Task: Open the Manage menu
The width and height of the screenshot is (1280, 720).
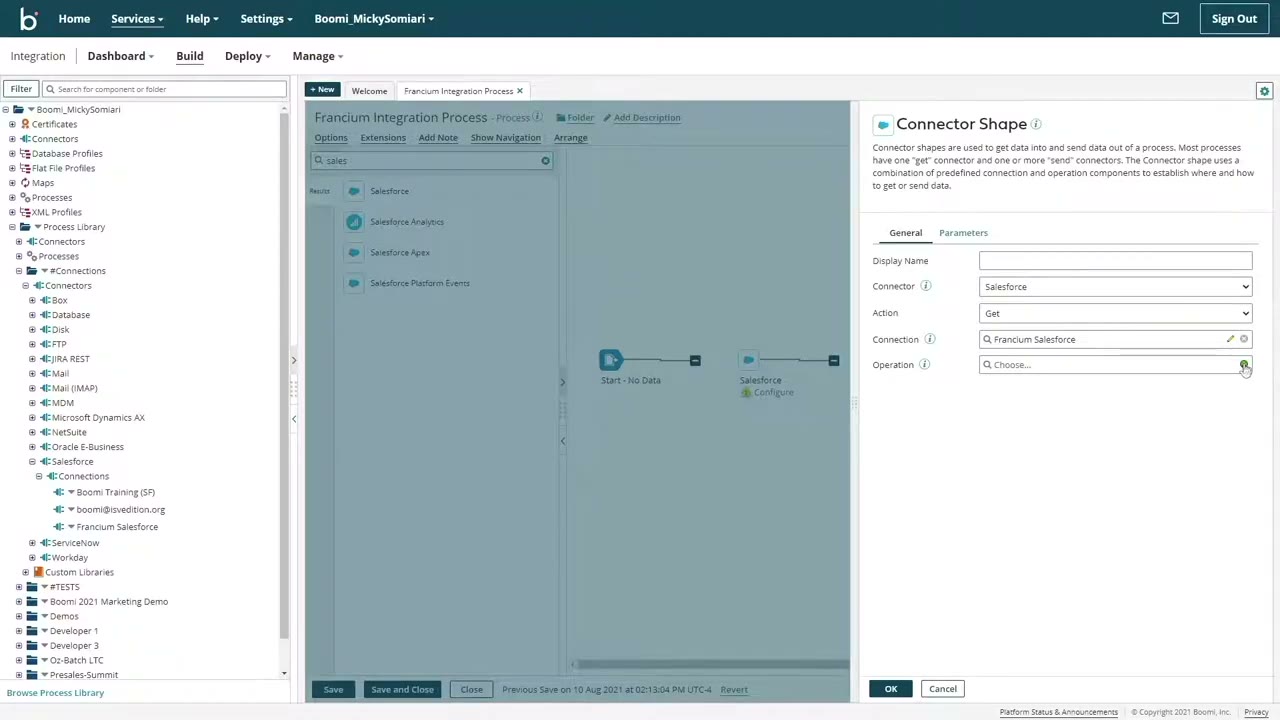Action: point(318,56)
